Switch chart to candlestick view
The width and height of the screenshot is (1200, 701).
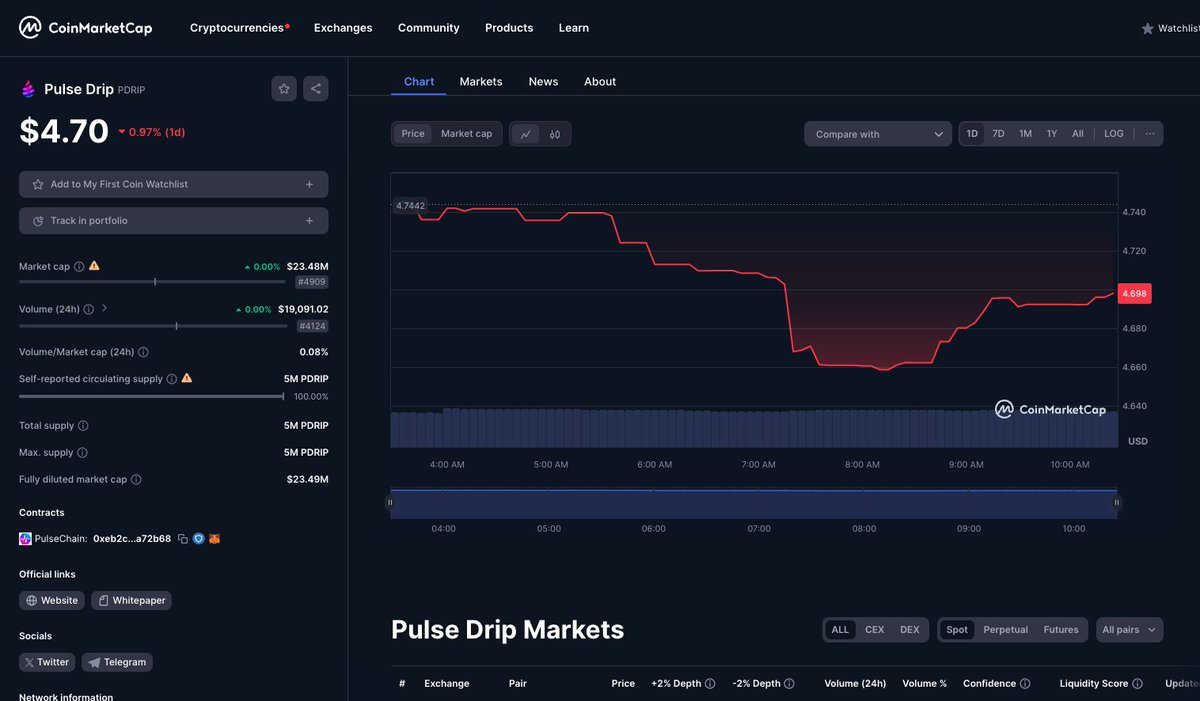coord(556,133)
